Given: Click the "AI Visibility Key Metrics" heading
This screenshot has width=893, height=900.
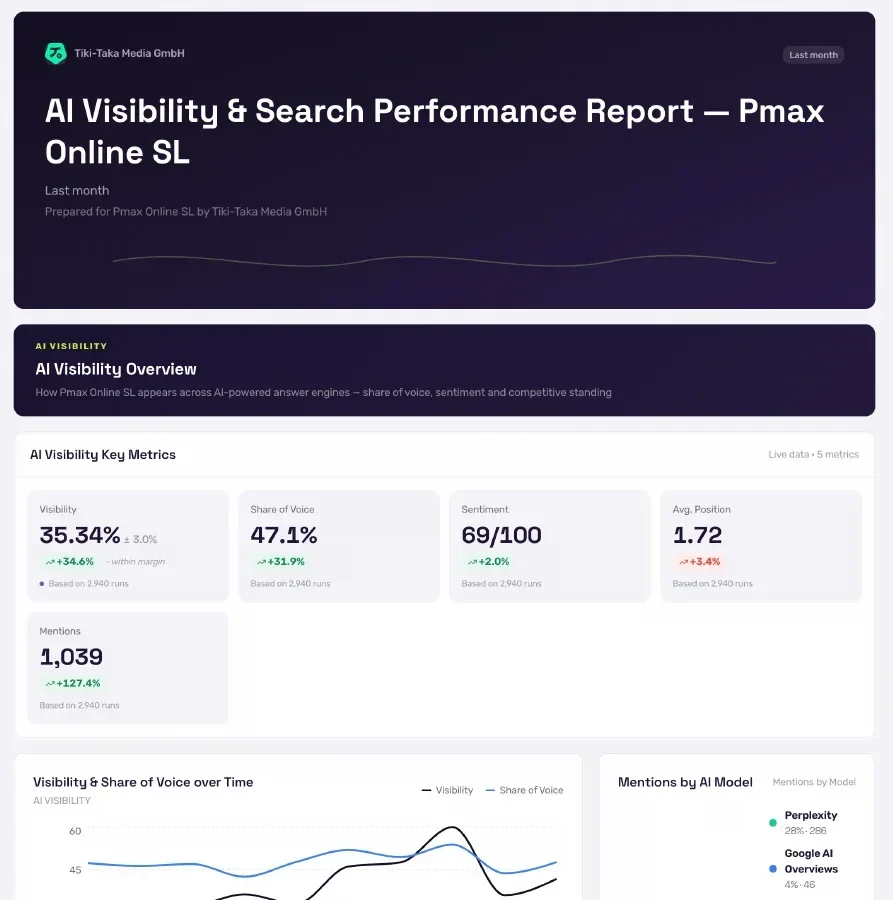Looking at the screenshot, I should [103, 455].
